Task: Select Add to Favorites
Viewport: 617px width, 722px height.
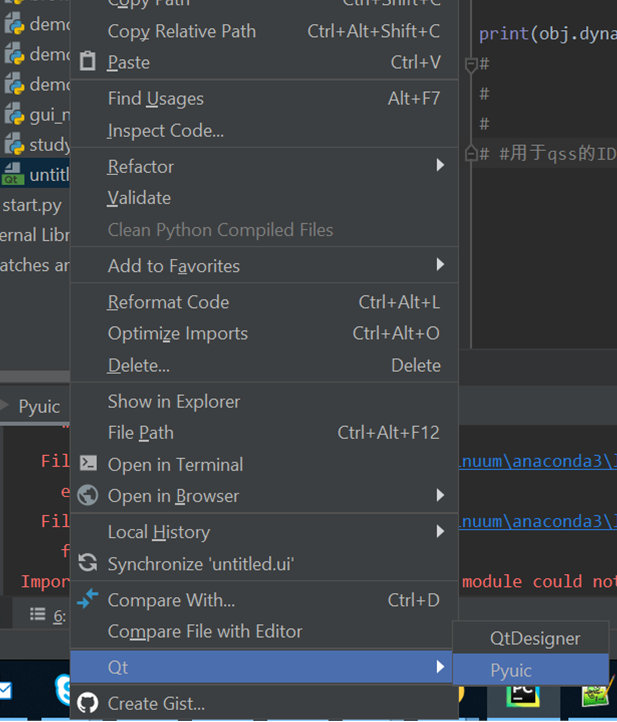Action: point(264,266)
